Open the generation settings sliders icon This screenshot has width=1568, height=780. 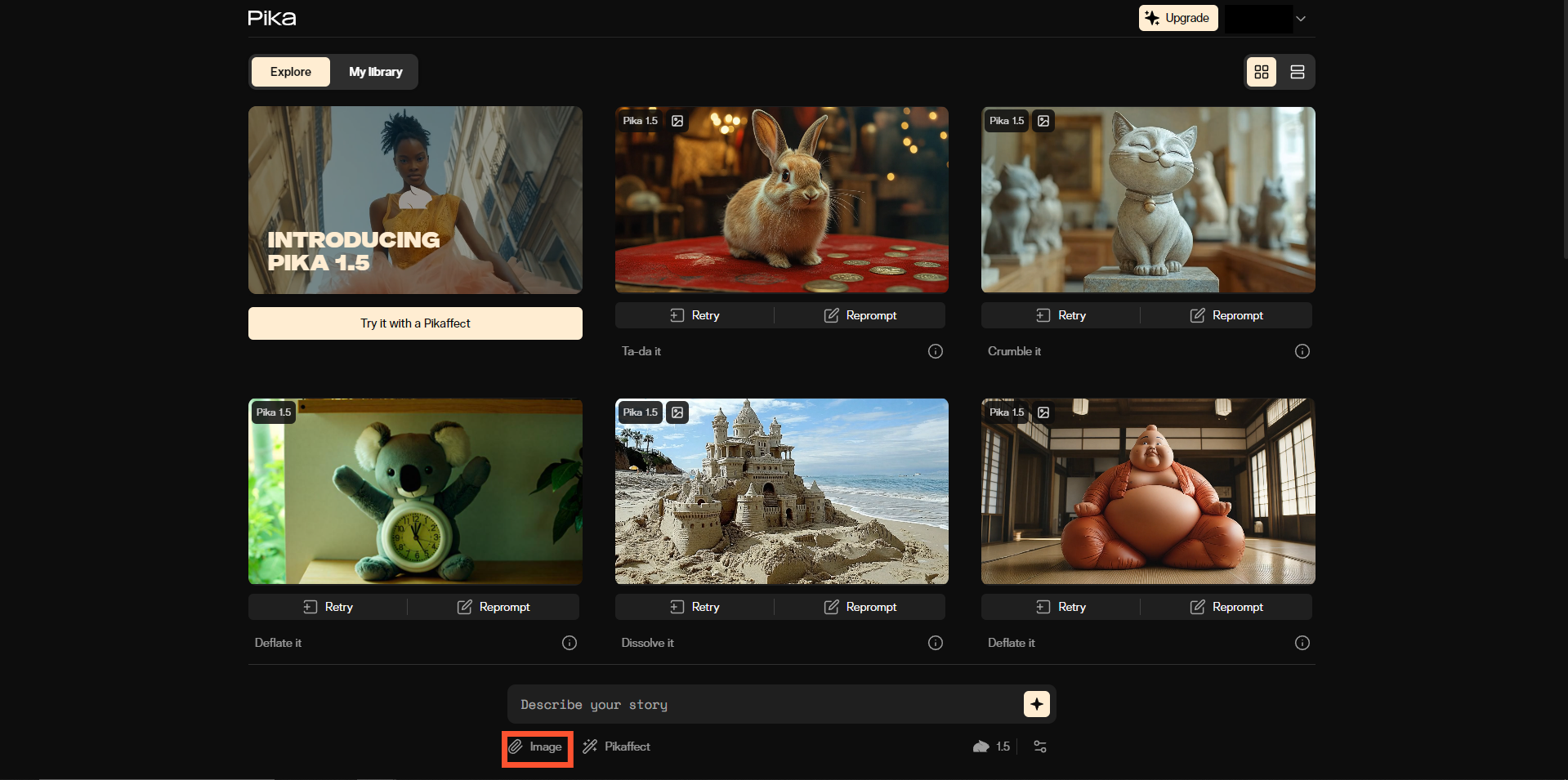click(x=1039, y=747)
